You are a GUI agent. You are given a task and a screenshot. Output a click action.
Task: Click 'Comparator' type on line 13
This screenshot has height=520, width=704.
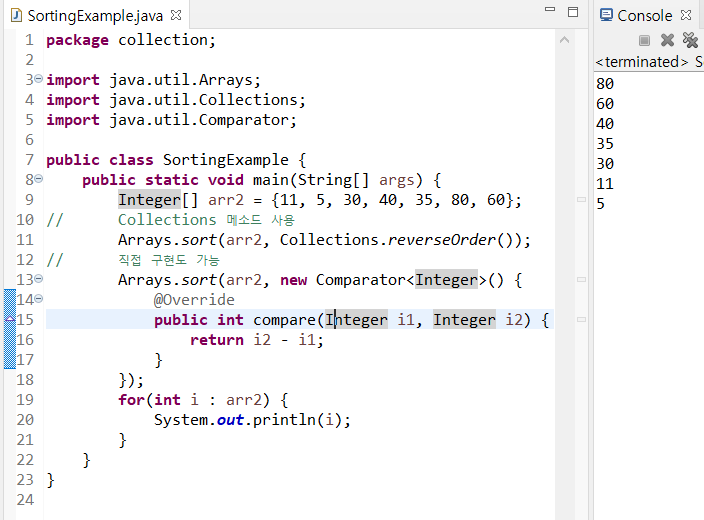[361, 280]
